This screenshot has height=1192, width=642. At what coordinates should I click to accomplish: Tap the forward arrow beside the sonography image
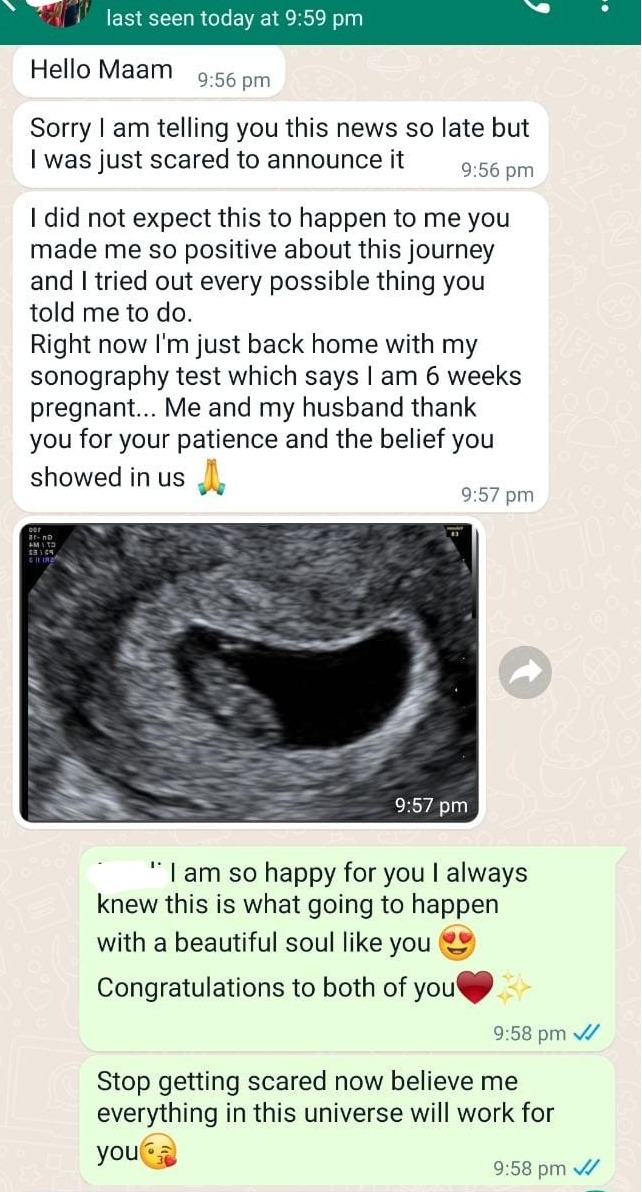(x=525, y=672)
